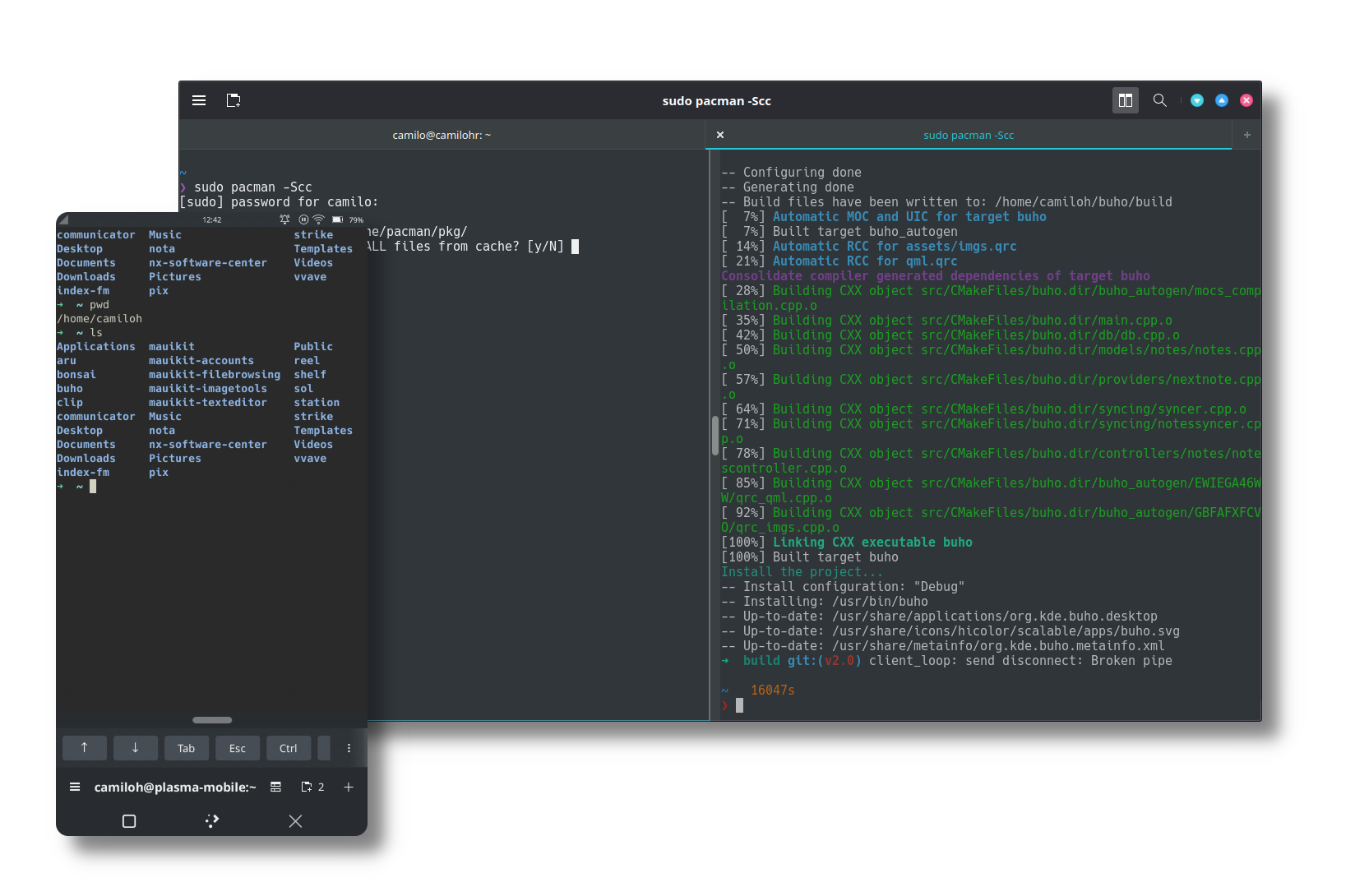Switch to the camilo@camilohr: ~ tab
Viewport: 1355px width, 896px height.
tap(442, 134)
